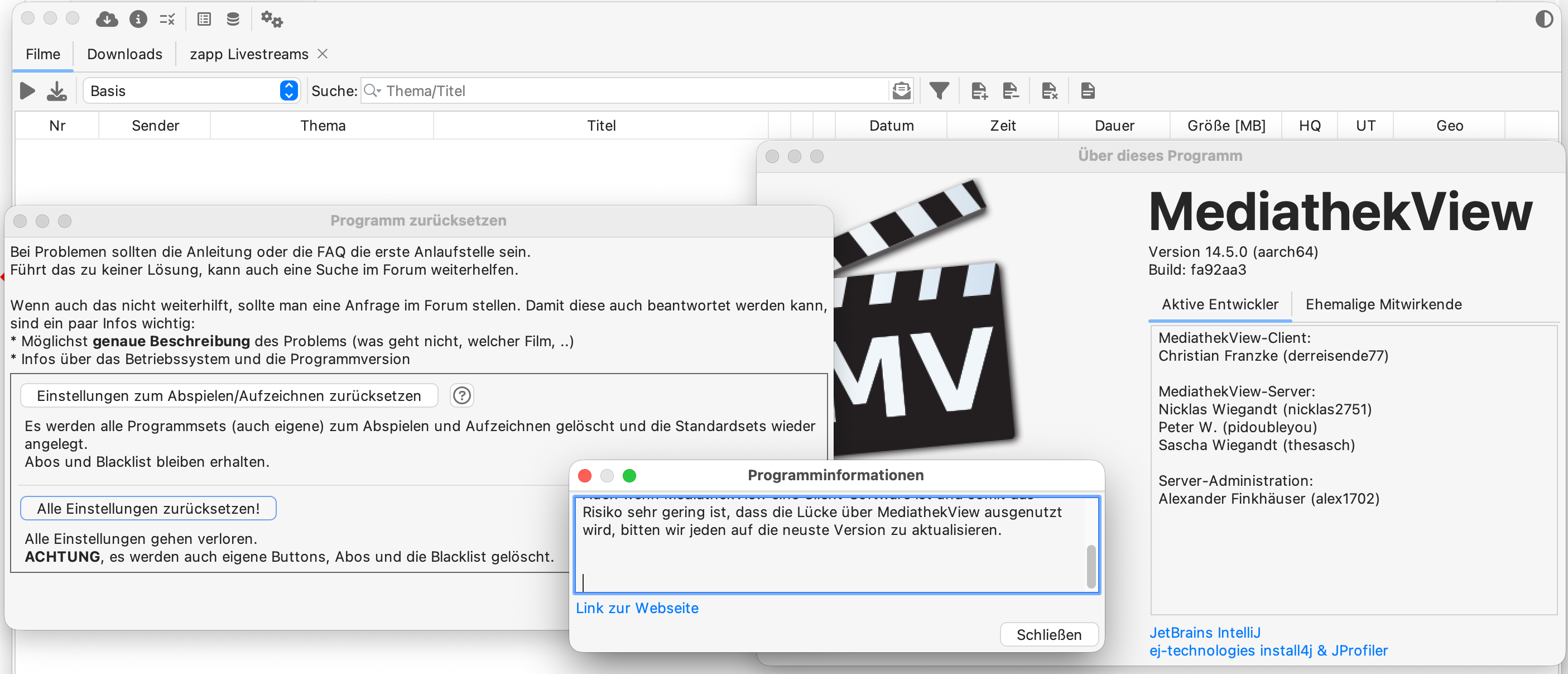Sort by the Datum column header

891,126
